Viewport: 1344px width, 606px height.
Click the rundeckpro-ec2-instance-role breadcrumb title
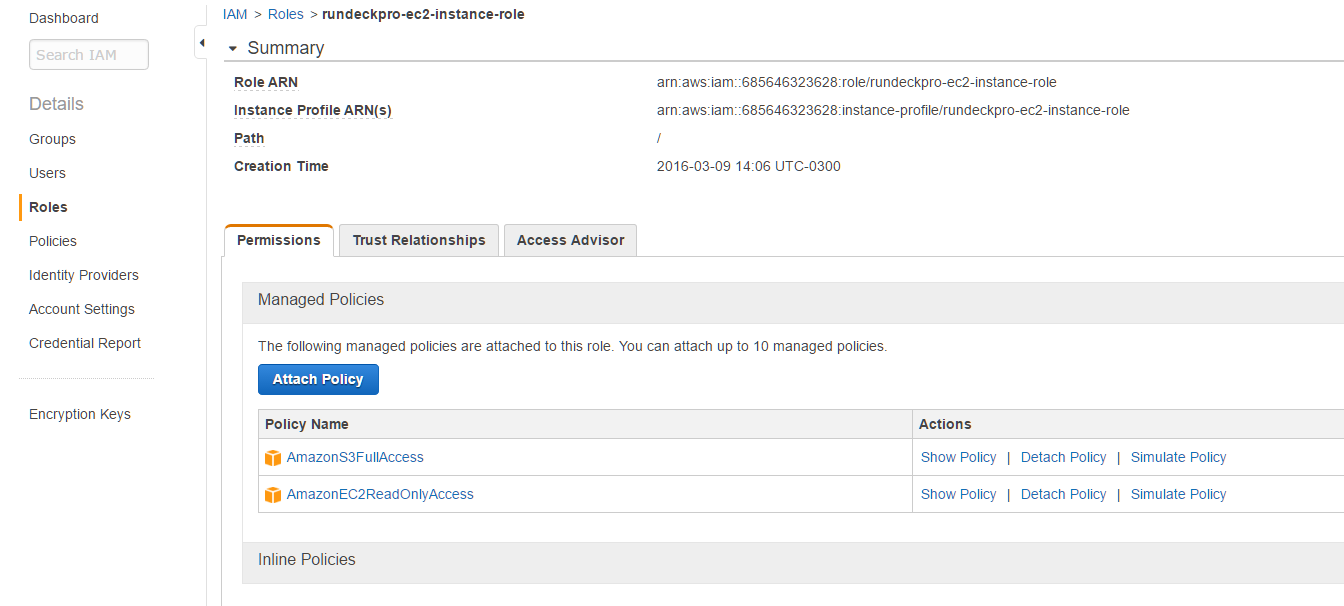[x=423, y=14]
